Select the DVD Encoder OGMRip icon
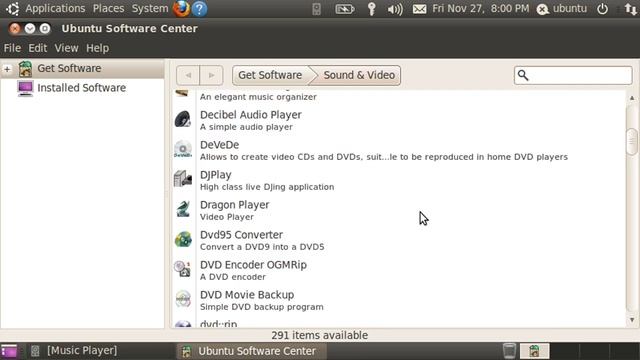 (x=183, y=269)
